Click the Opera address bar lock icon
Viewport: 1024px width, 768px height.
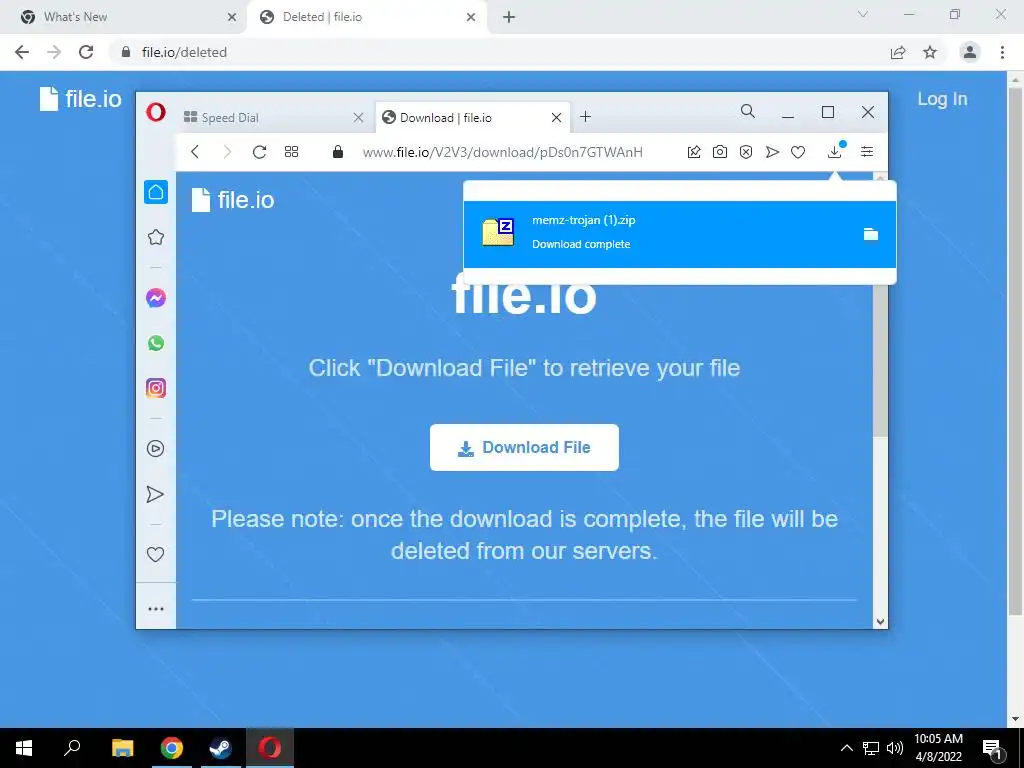pos(338,152)
